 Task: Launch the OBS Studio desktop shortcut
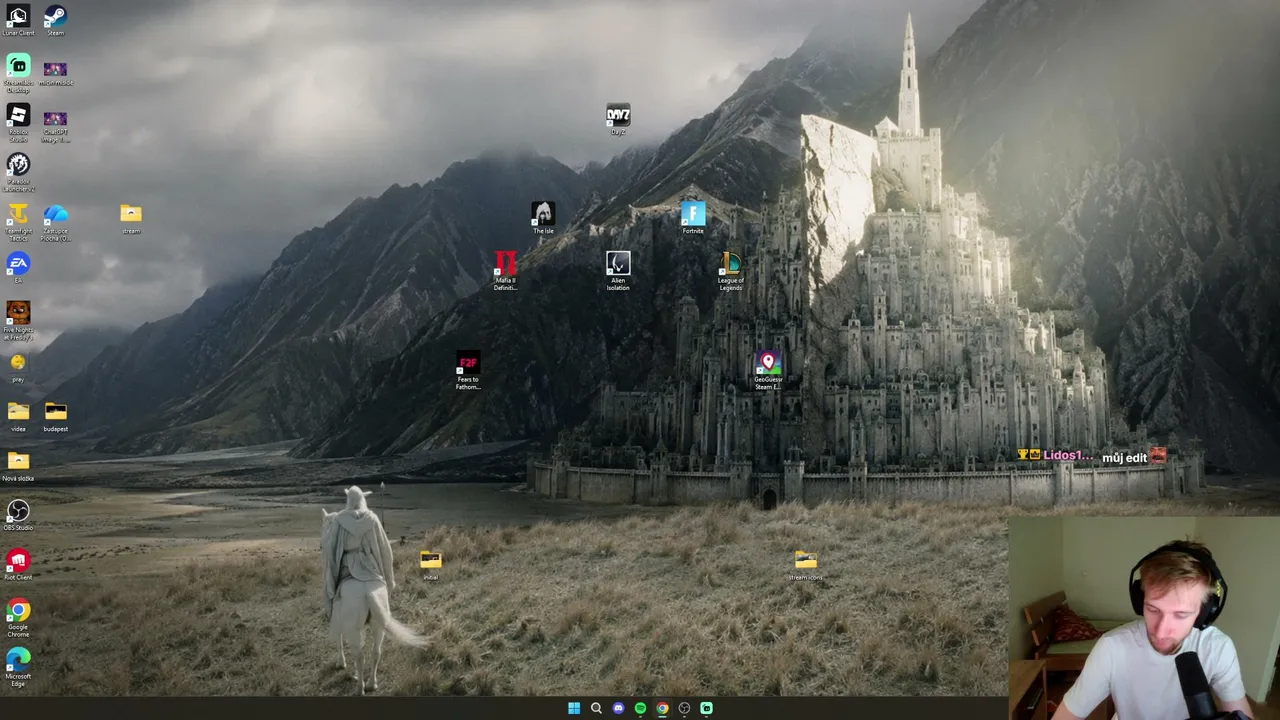tap(18, 515)
